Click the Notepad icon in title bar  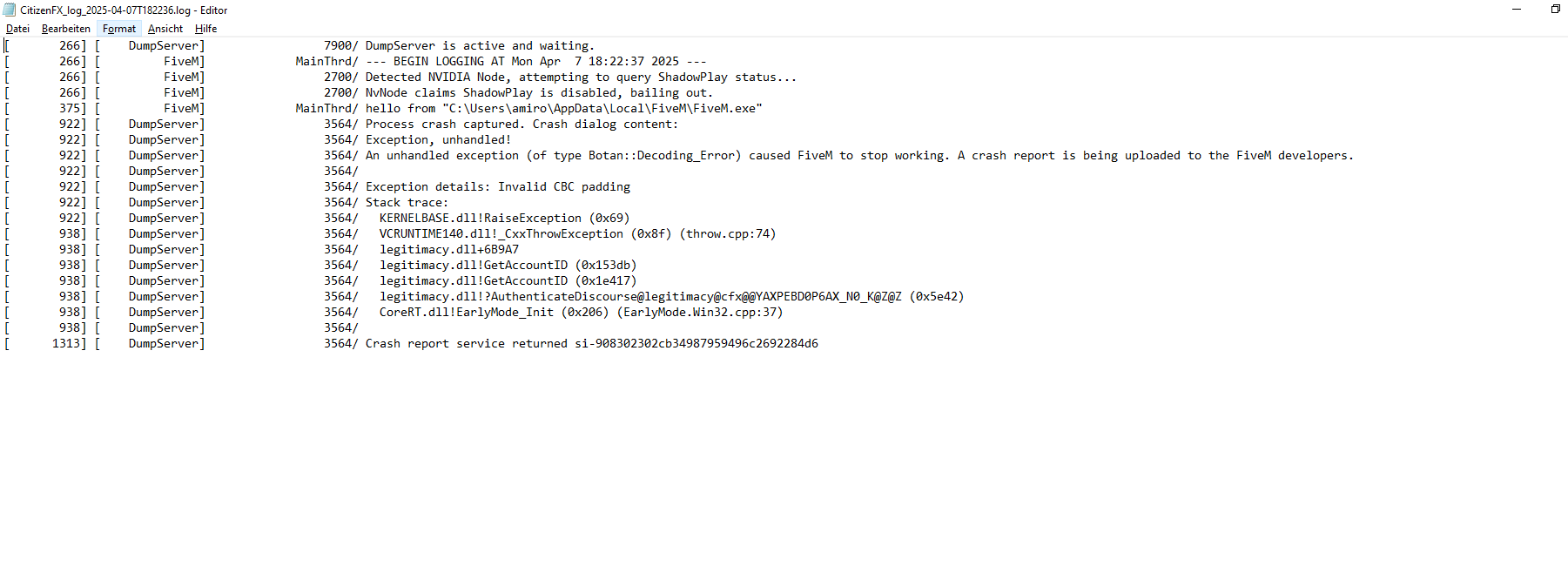(x=10, y=10)
